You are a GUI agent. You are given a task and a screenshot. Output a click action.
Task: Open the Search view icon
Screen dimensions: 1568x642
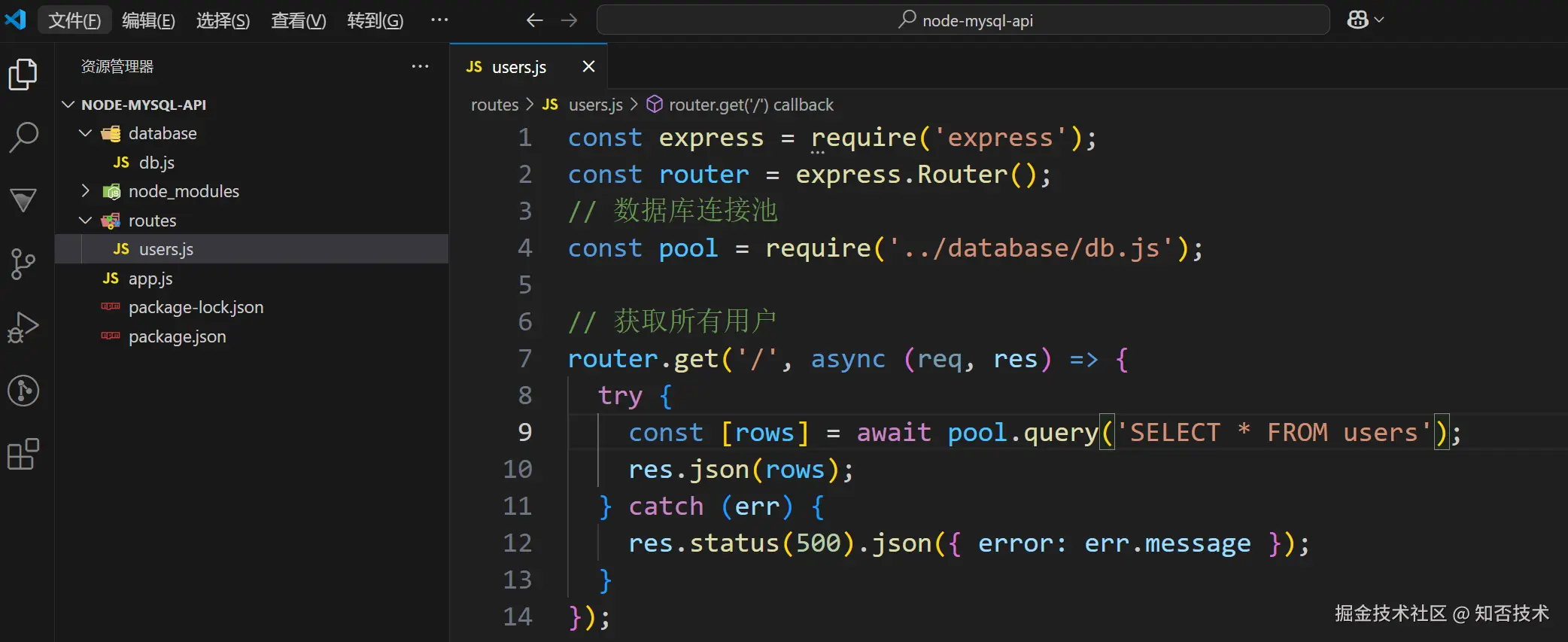pyautogui.click(x=23, y=138)
